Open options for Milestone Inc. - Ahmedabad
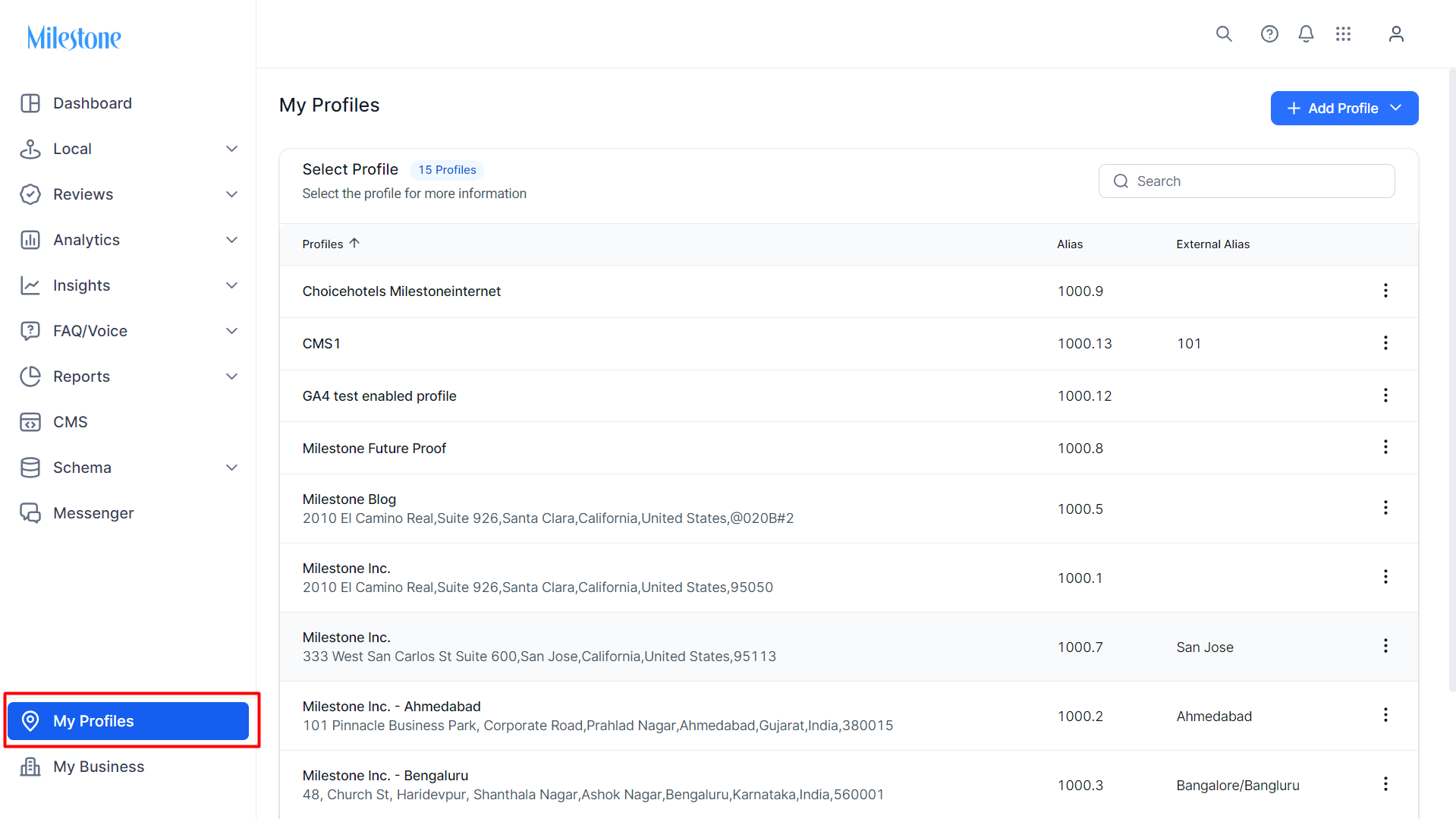Viewport: 1456px width, 819px height. tap(1385, 715)
